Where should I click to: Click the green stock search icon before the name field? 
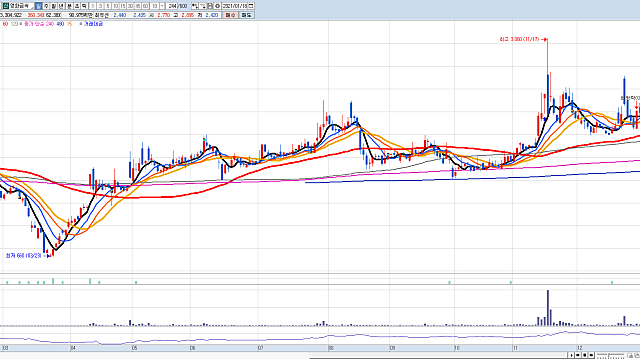6,6
